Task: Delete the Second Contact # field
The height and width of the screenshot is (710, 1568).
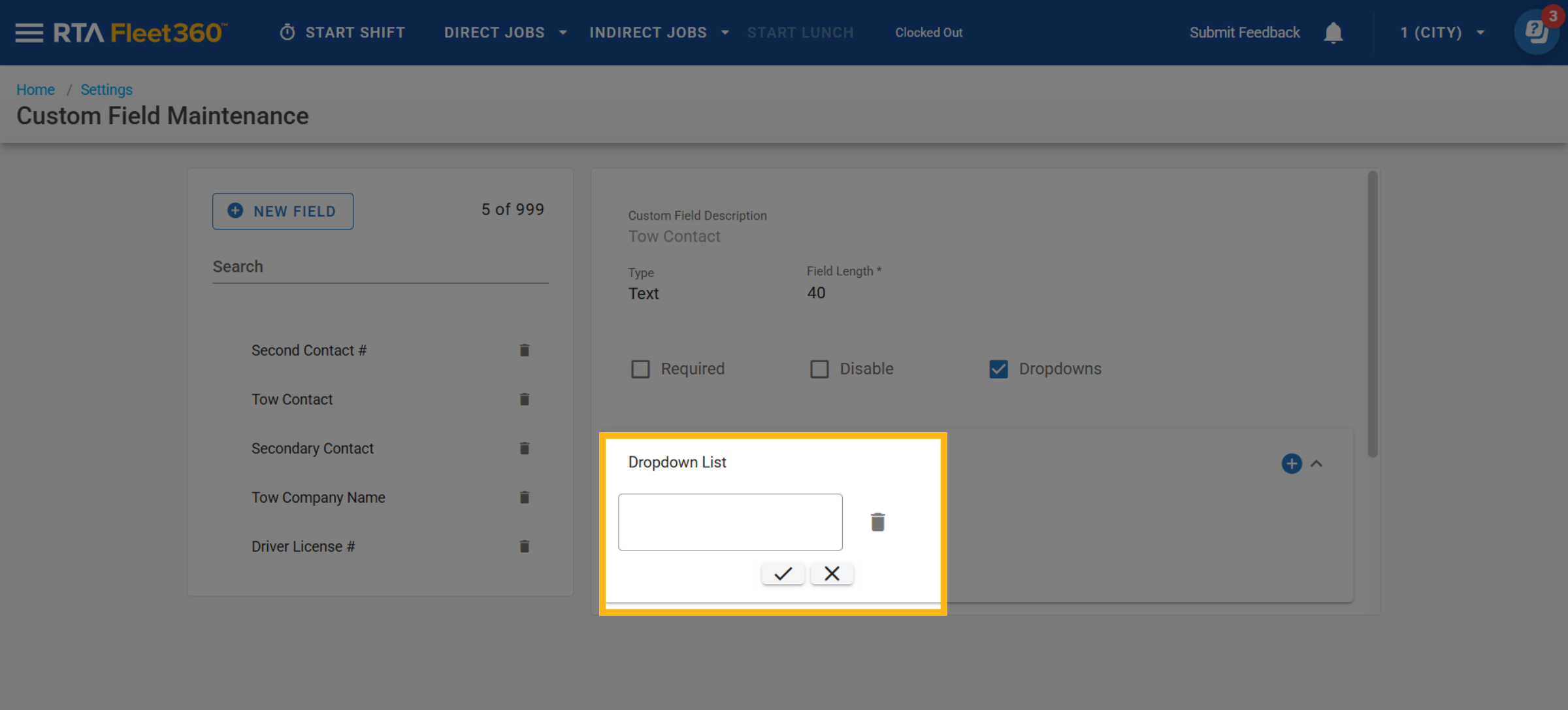Action: 524,350
